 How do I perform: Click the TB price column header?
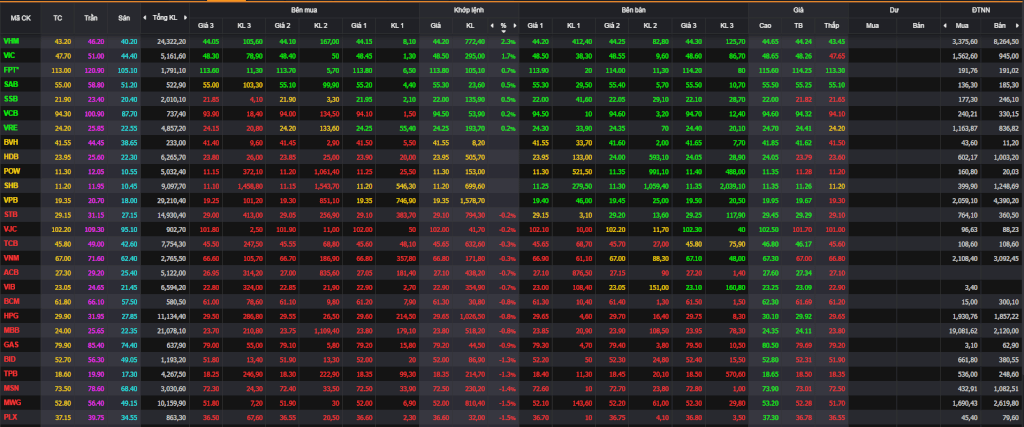[x=798, y=25]
